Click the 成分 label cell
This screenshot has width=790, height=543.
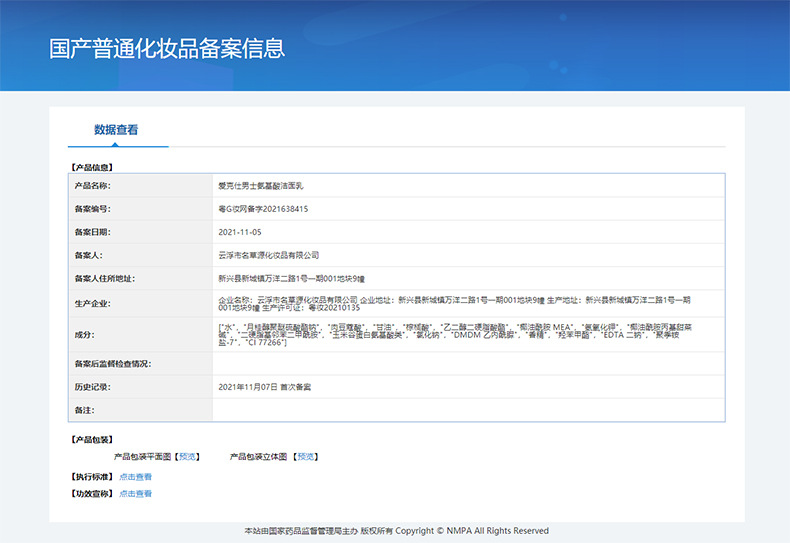point(141,334)
